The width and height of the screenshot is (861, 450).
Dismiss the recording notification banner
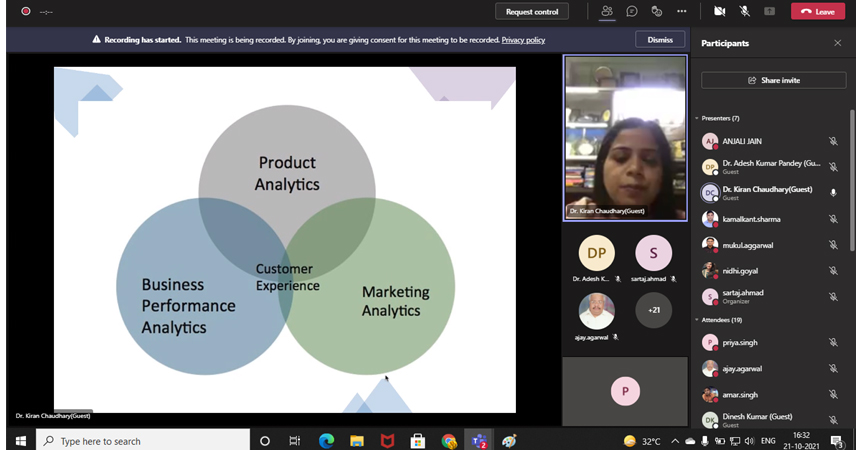pos(660,40)
